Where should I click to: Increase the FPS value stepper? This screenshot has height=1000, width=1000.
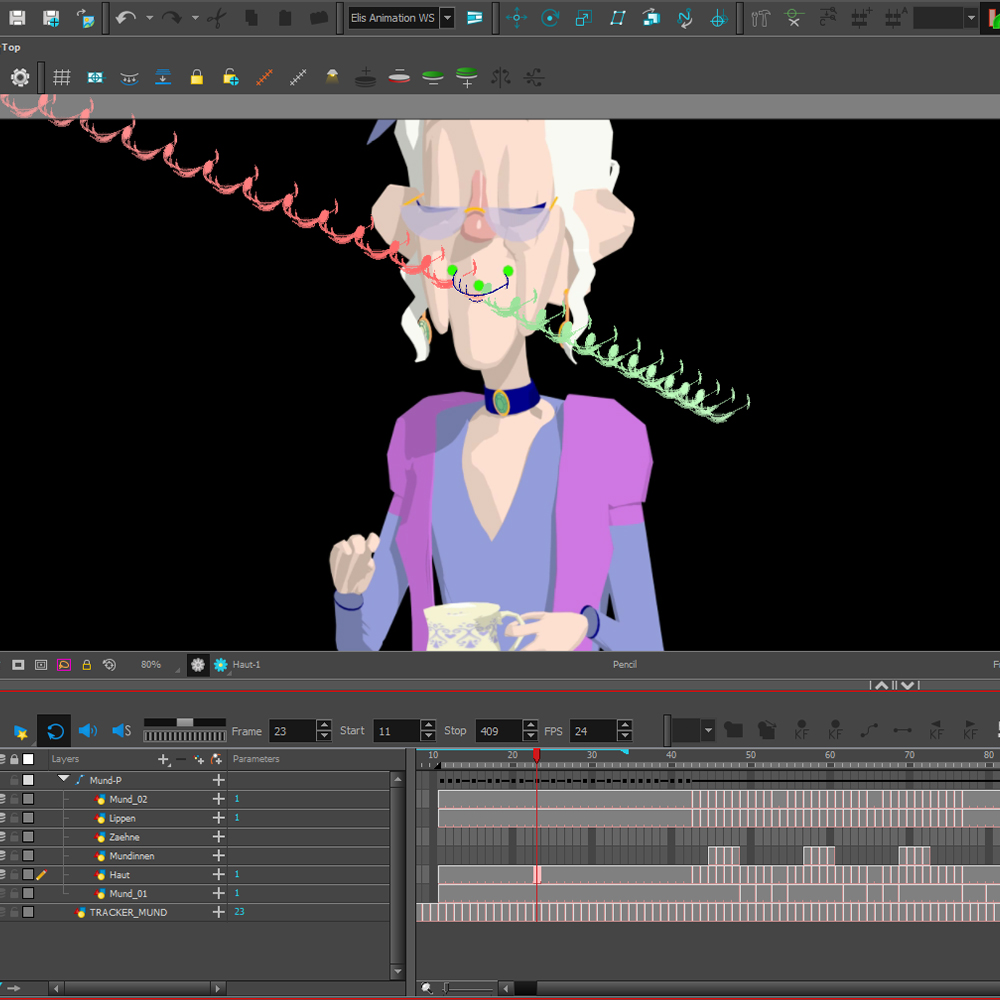coord(625,725)
